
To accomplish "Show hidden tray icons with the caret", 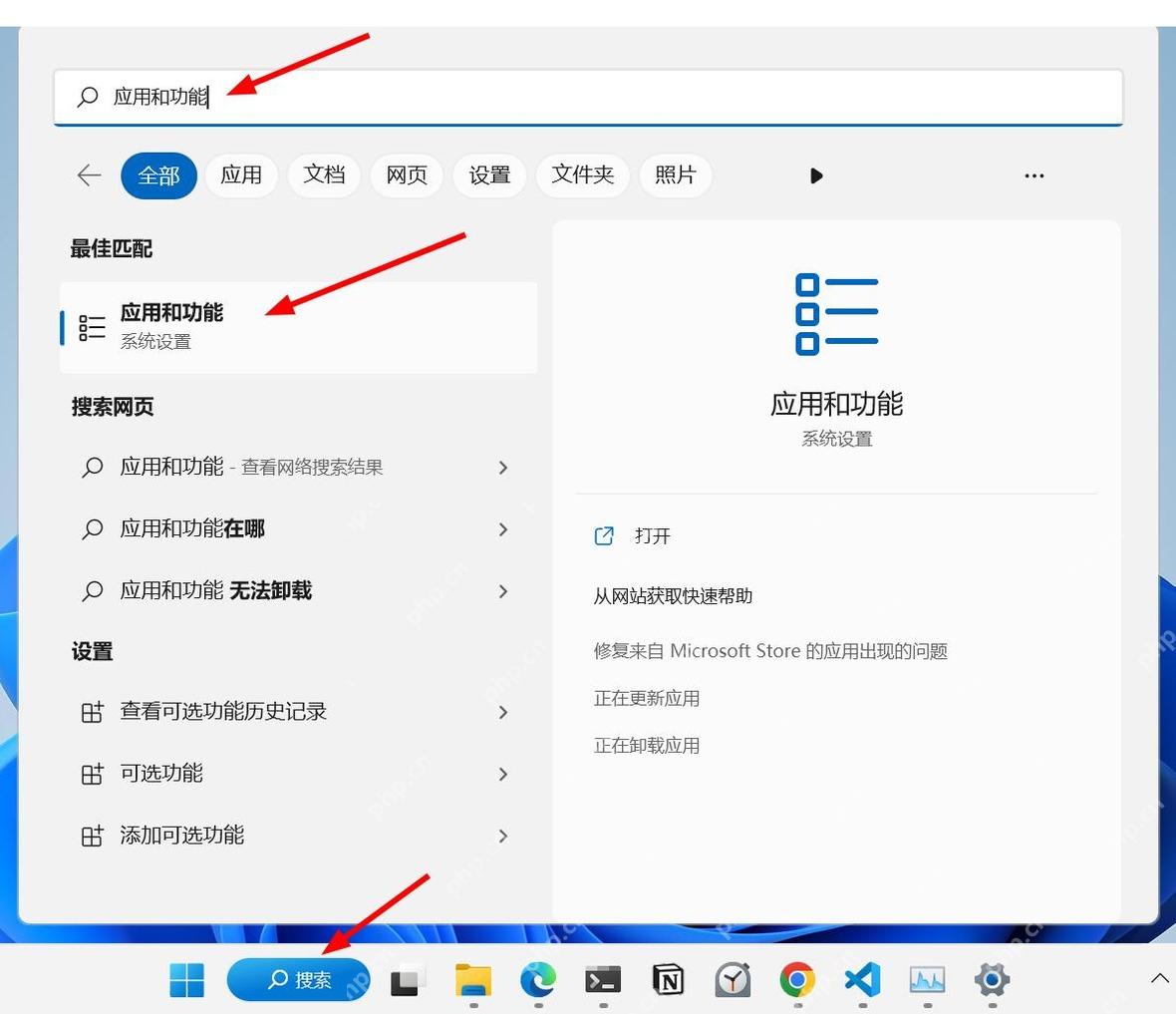I will pyautogui.click(x=1159, y=978).
